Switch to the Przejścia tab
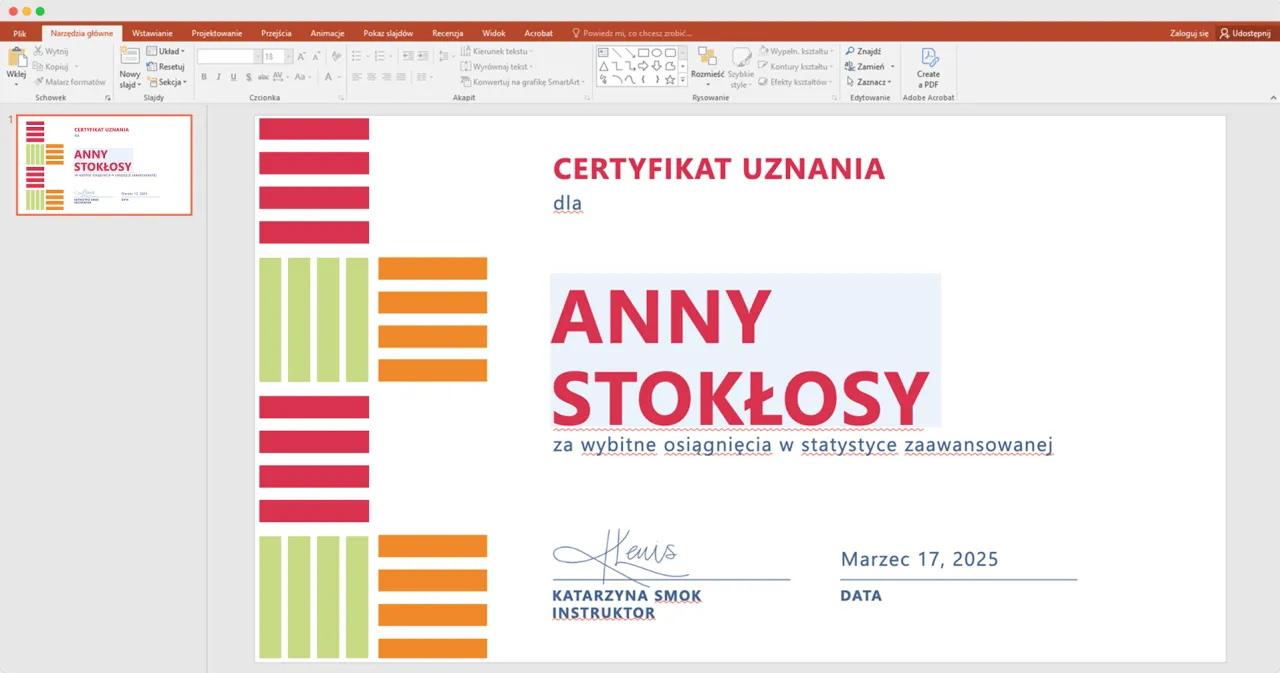 (x=277, y=33)
